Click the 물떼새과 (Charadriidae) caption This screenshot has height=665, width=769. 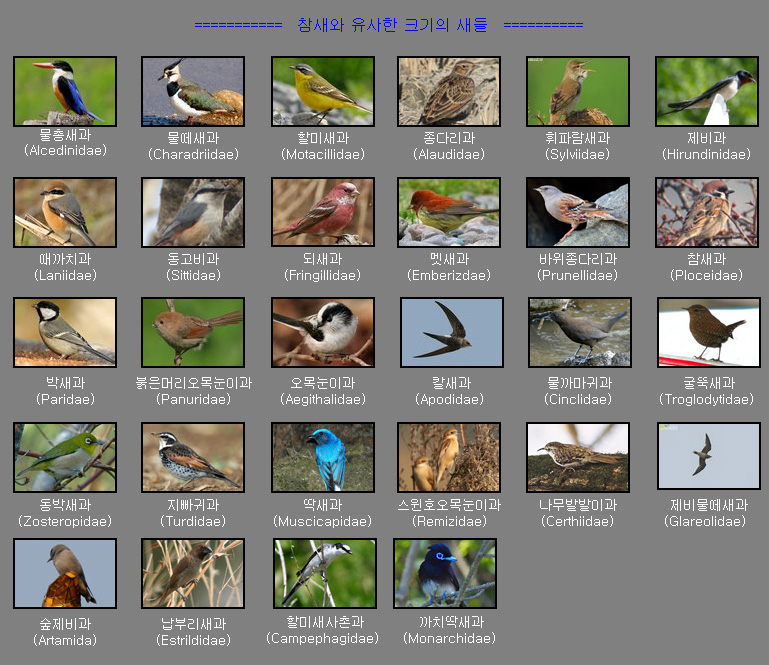[193, 146]
